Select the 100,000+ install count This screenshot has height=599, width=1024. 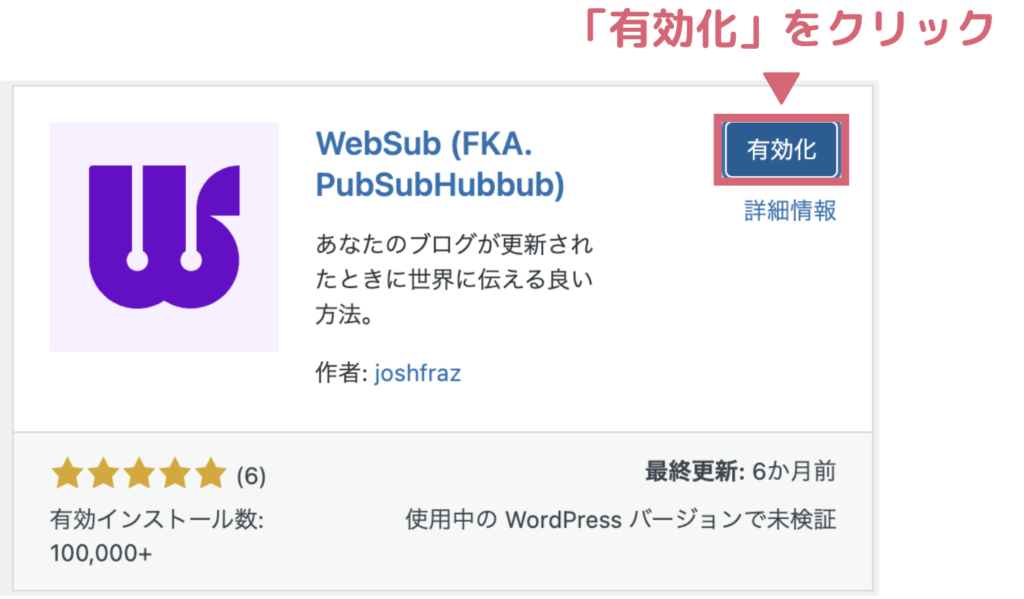[x=101, y=553]
